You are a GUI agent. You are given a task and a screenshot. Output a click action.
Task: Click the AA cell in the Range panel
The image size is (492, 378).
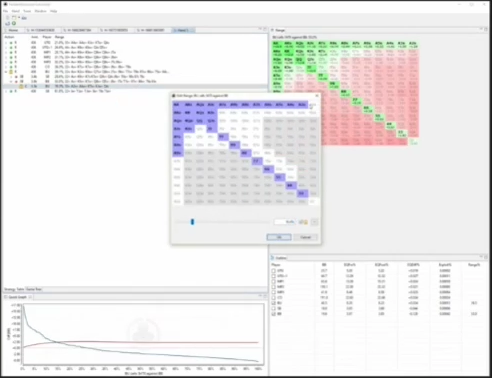tap(277, 45)
